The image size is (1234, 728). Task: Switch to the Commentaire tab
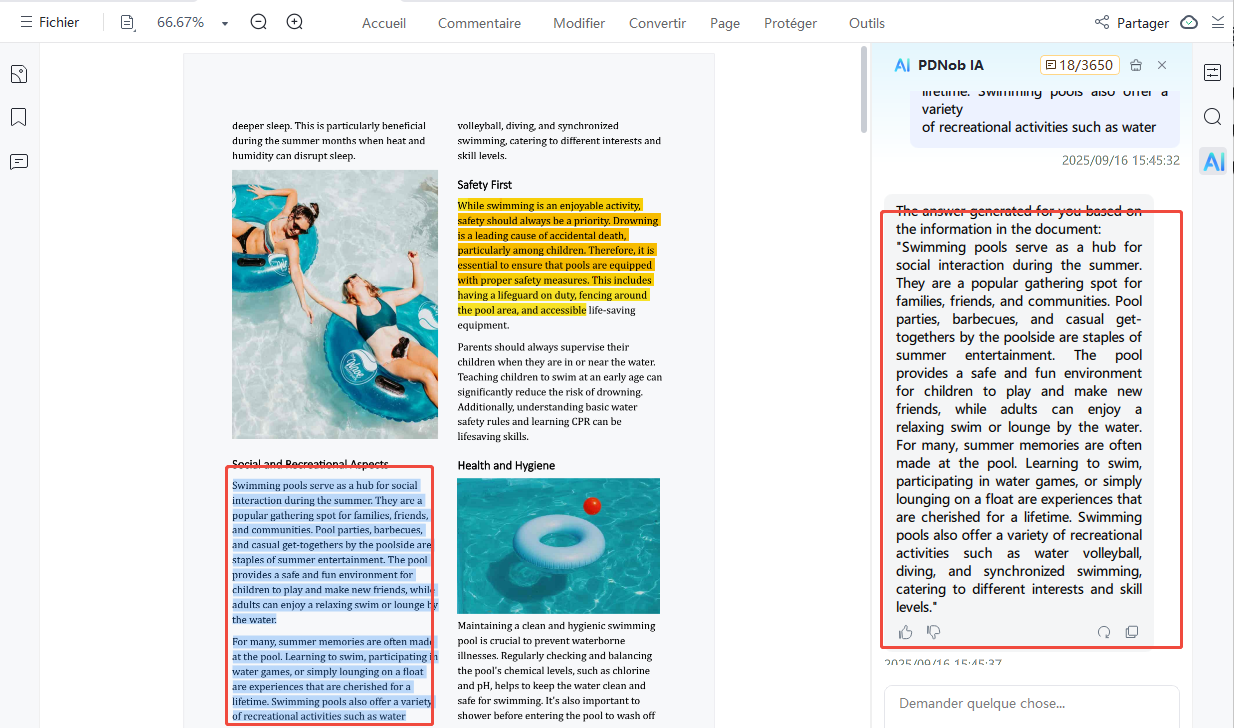coord(479,23)
